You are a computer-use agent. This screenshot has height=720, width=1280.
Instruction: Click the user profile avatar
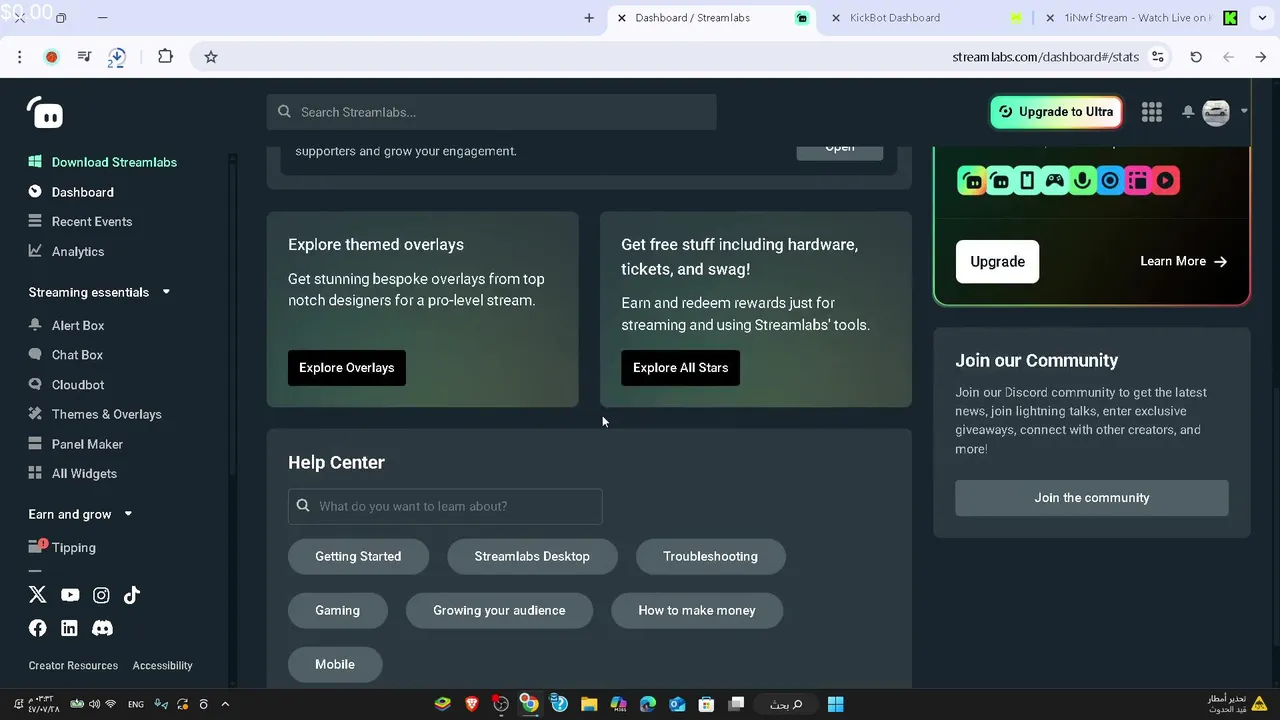click(x=1216, y=112)
